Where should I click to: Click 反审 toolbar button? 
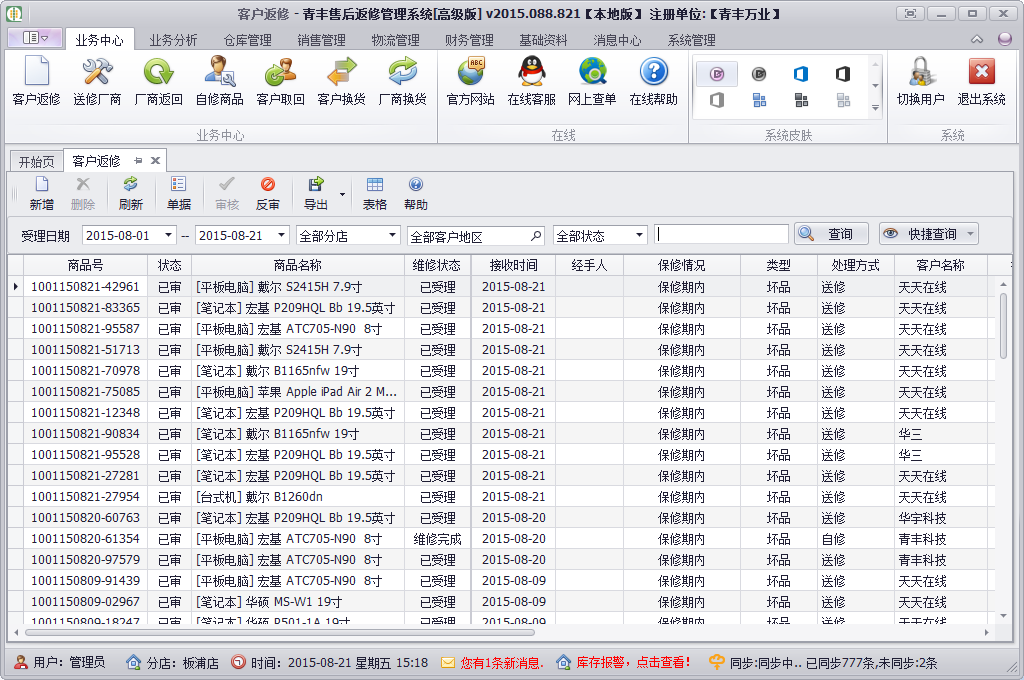(x=268, y=193)
